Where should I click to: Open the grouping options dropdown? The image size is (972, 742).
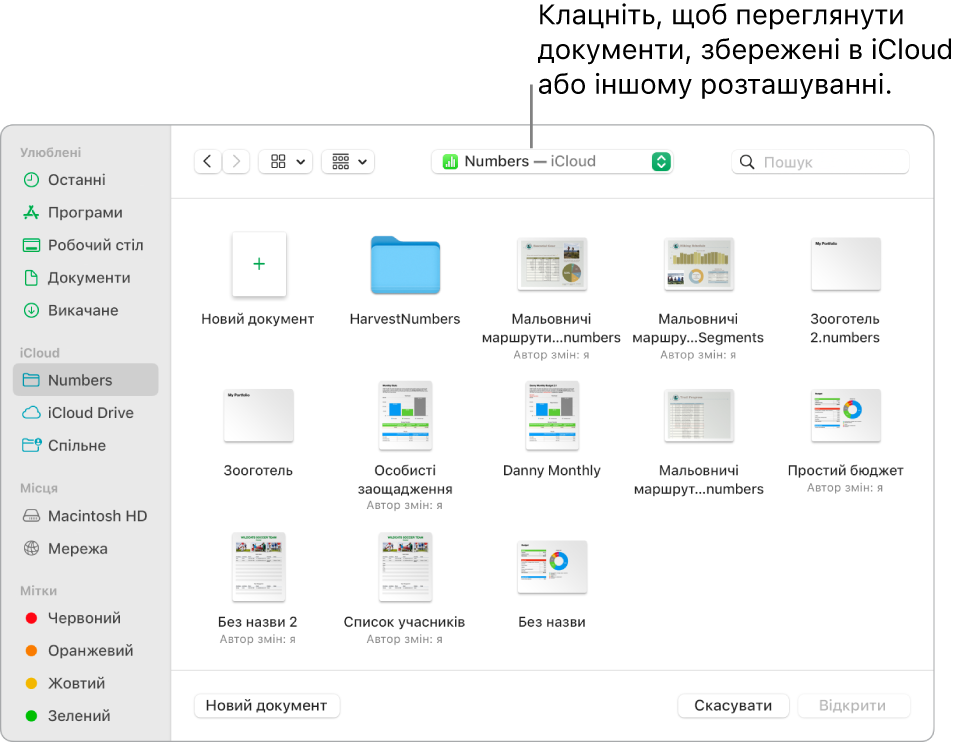coord(348,162)
